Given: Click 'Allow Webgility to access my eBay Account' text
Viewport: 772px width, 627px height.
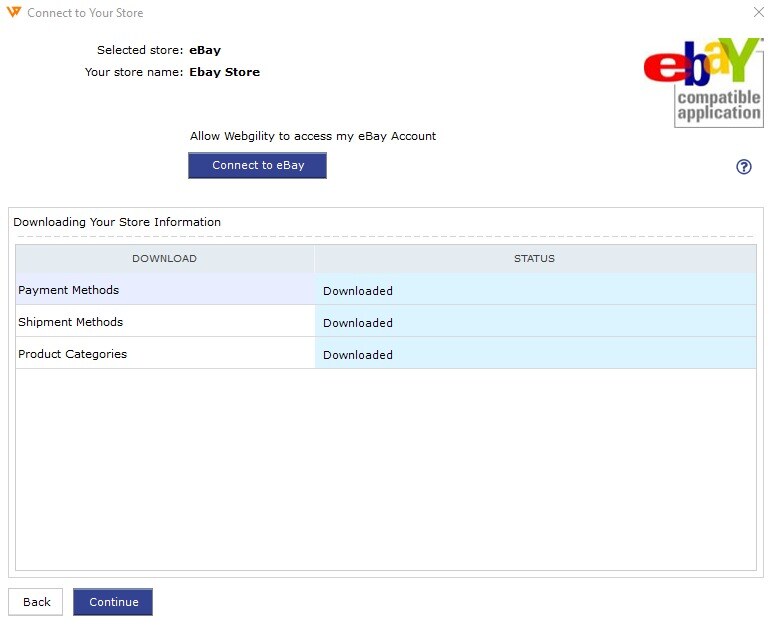Looking at the screenshot, I should (313, 136).
